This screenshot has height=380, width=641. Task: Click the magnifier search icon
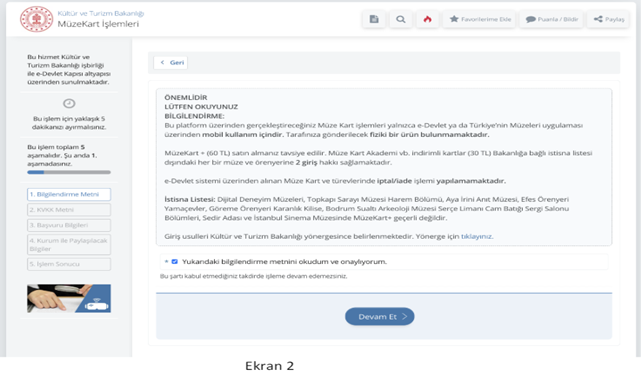pyautogui.click(x=401, y=19)
